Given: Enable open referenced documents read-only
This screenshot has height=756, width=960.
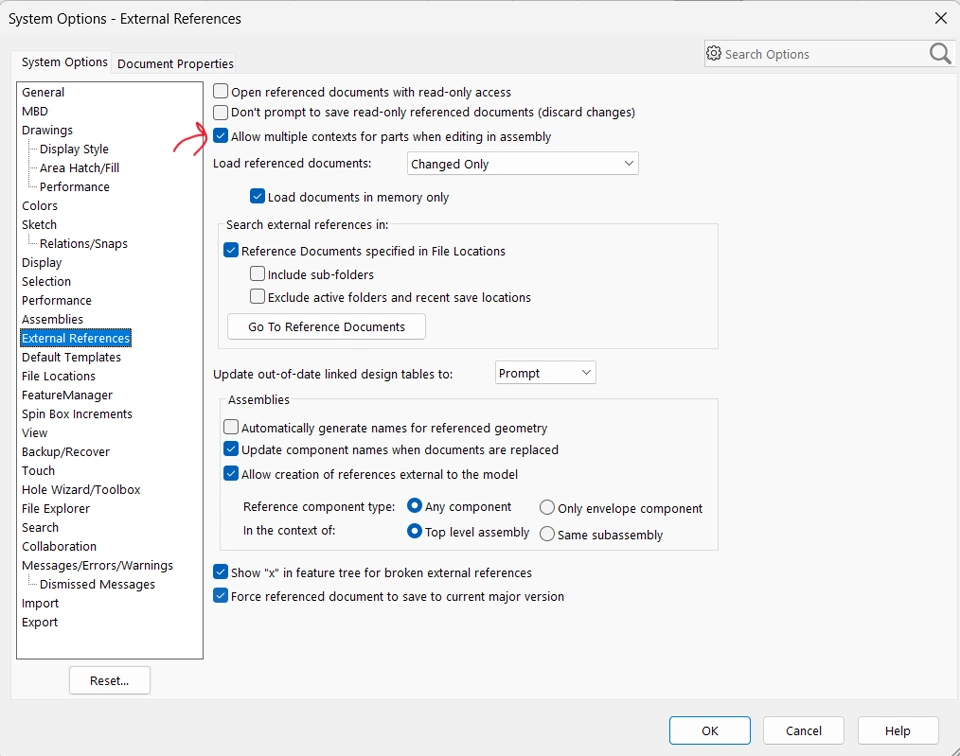Looking at the screenshot, I should [220, 92].
